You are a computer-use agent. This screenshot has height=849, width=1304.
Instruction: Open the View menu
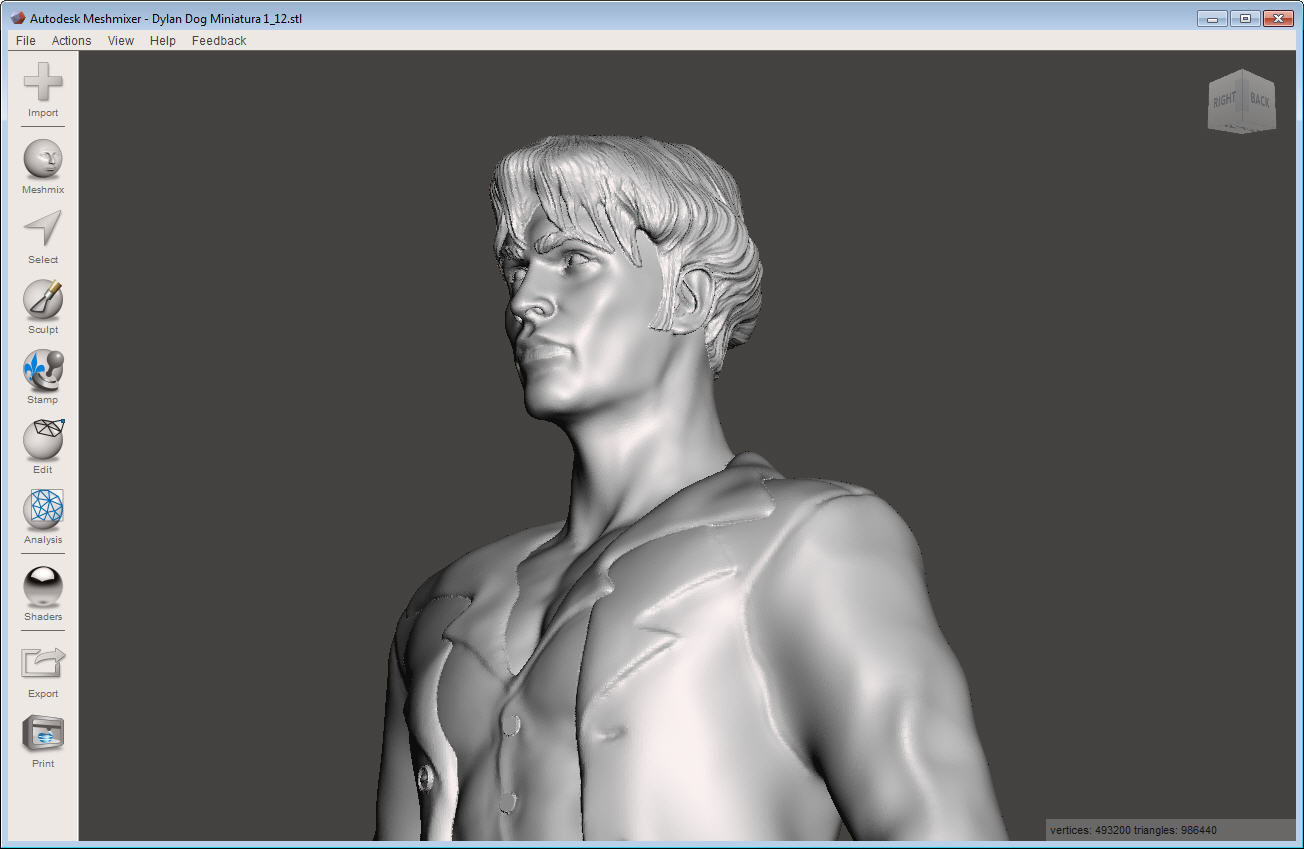[121, 41]
